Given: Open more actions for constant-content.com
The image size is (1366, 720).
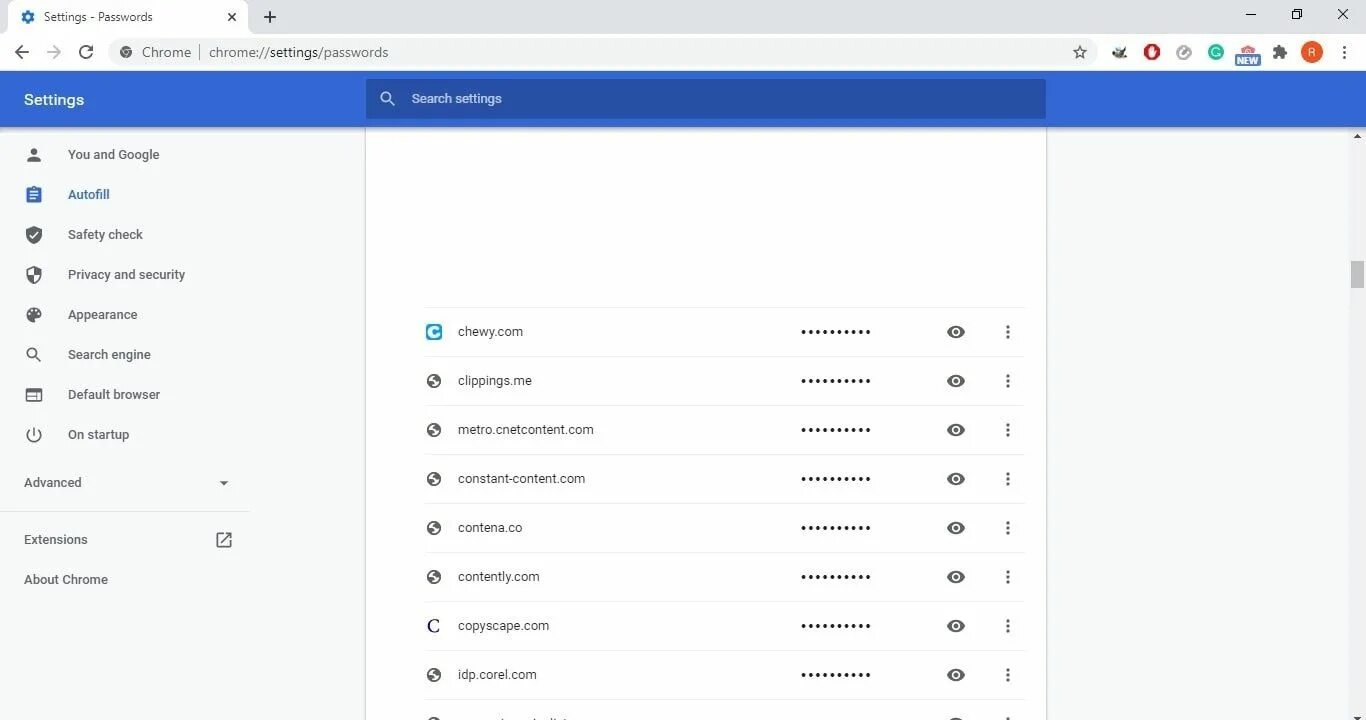Looking at the screenshot, I should [x=1008, y=479].
